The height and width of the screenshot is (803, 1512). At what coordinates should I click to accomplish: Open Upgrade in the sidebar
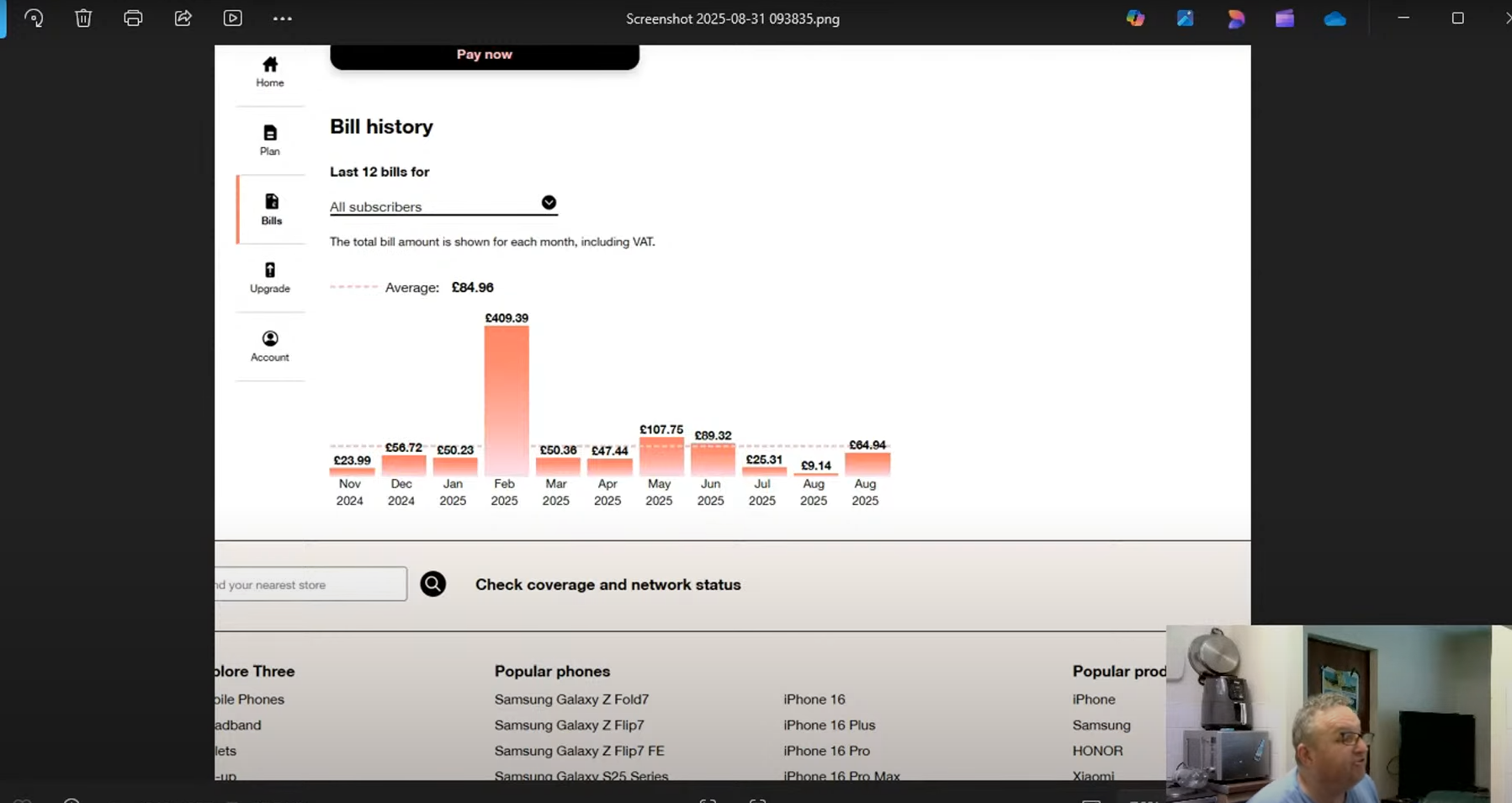[270, 278]
